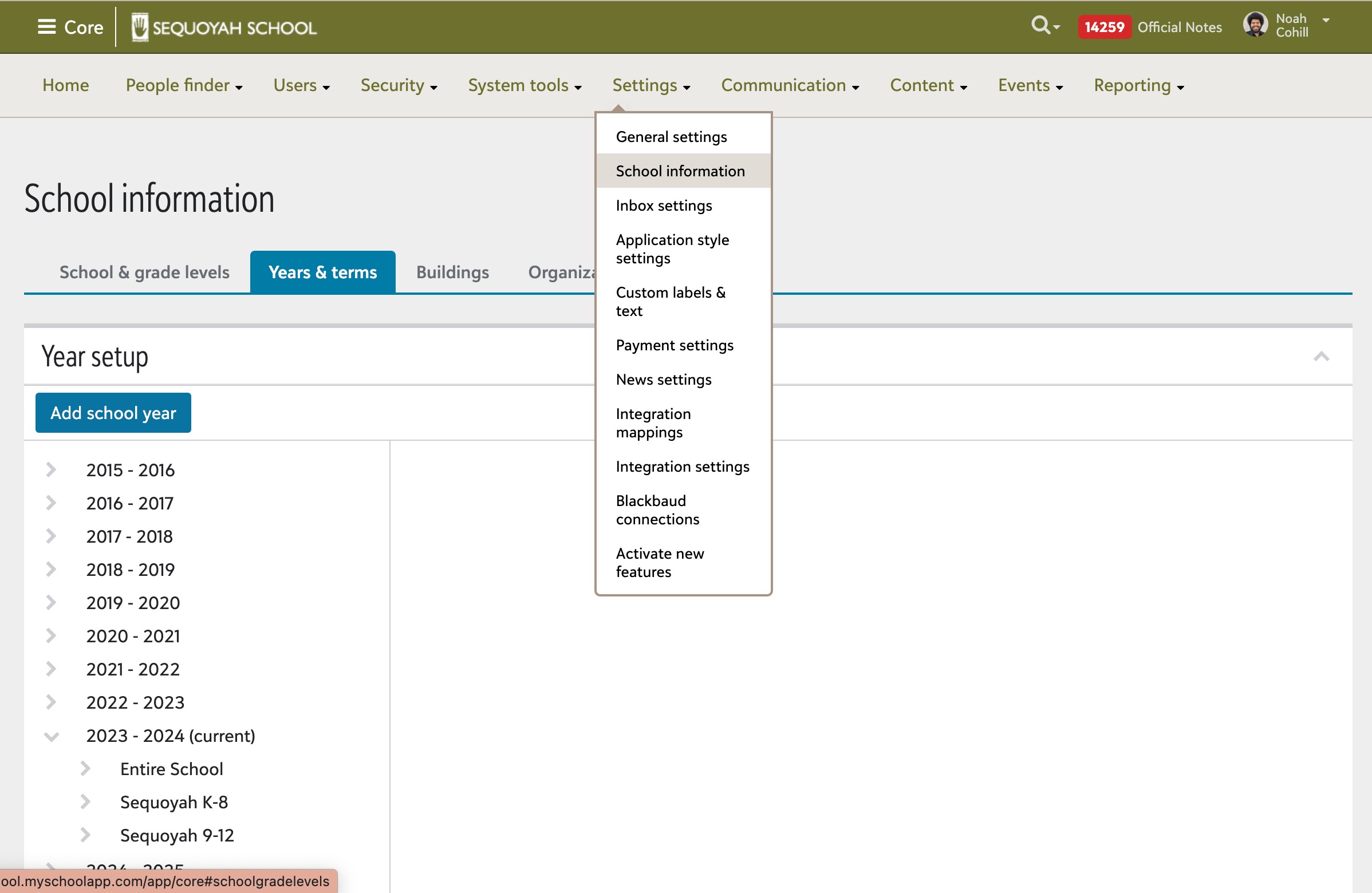Switch to School & grade levels tab
This screenshot has height=893, width=1372.
(144, 272)
